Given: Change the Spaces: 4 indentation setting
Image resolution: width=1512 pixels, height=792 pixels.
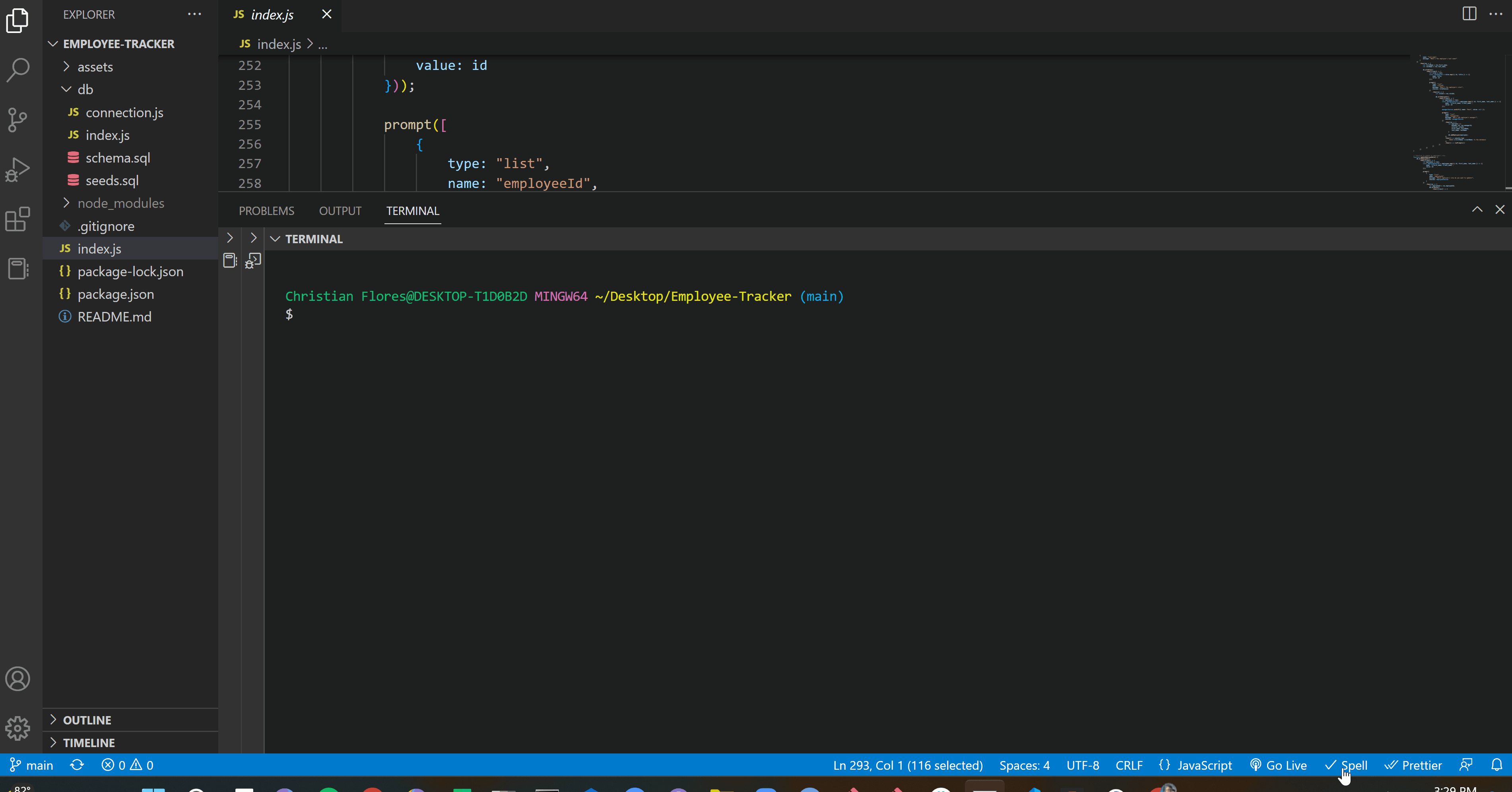Looking at the screenshot, I should tap(1025, 765).
